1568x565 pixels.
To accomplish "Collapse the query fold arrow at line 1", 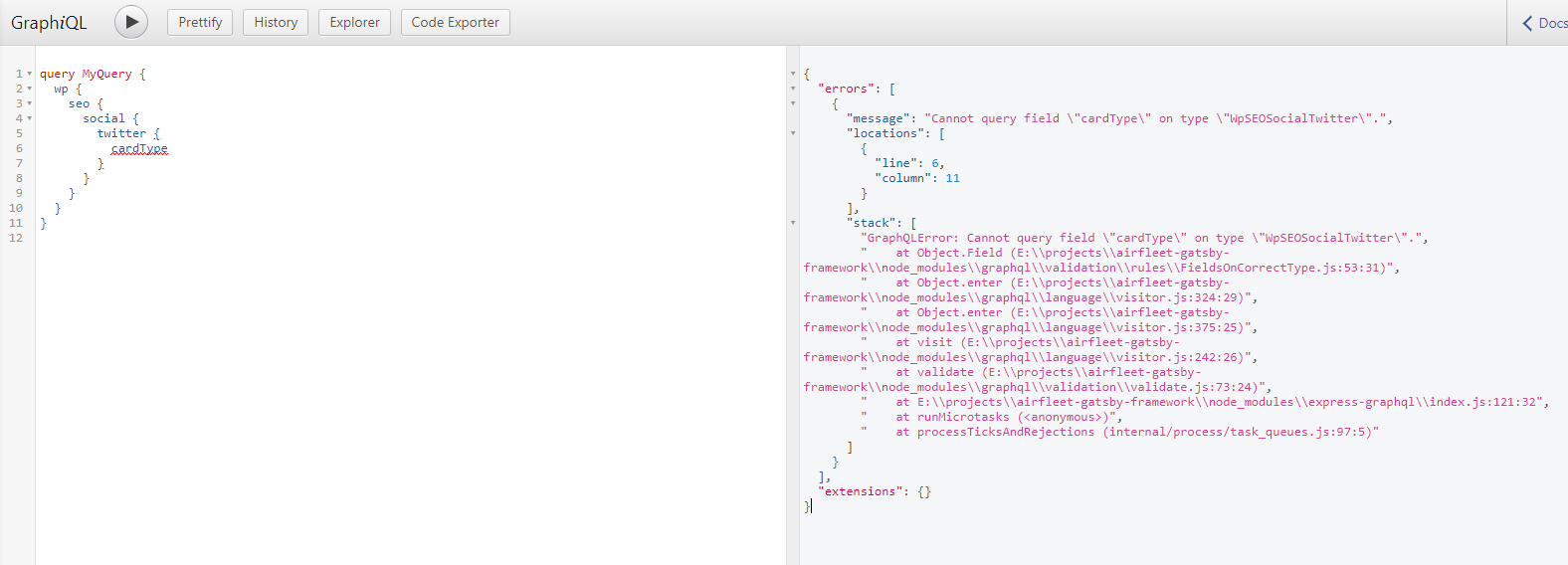I will (29, 74).
